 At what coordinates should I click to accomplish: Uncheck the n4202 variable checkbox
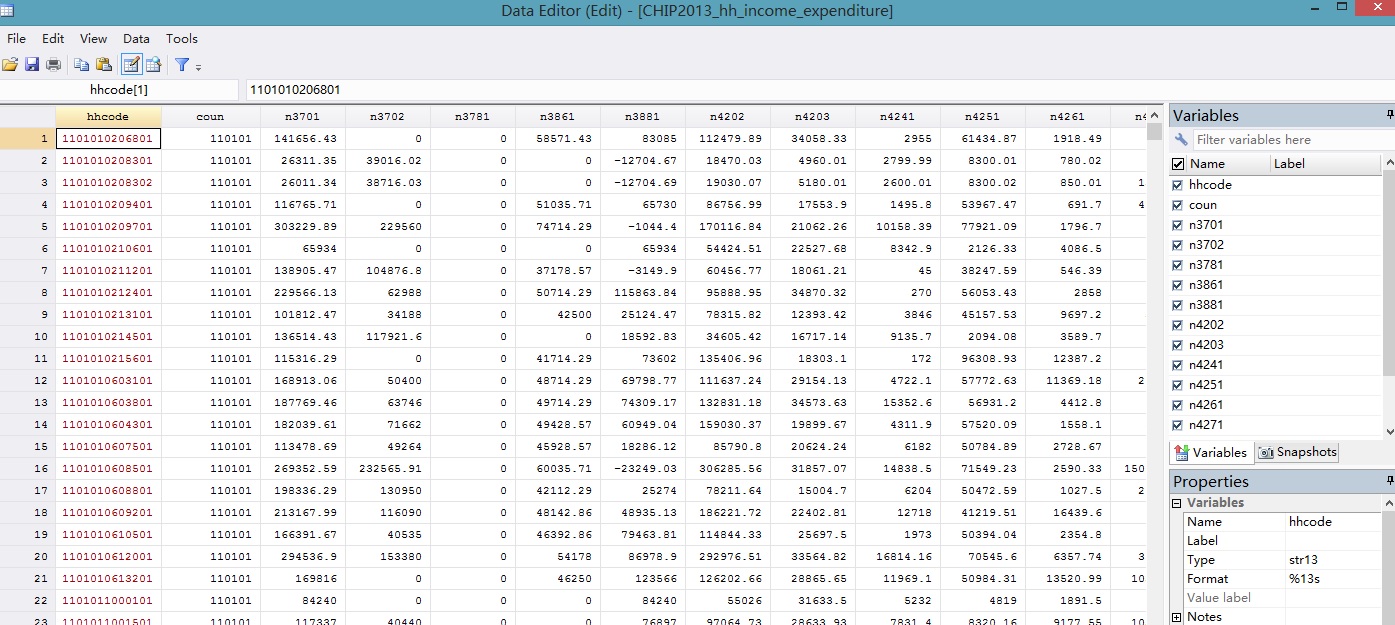pos(1178,325)
